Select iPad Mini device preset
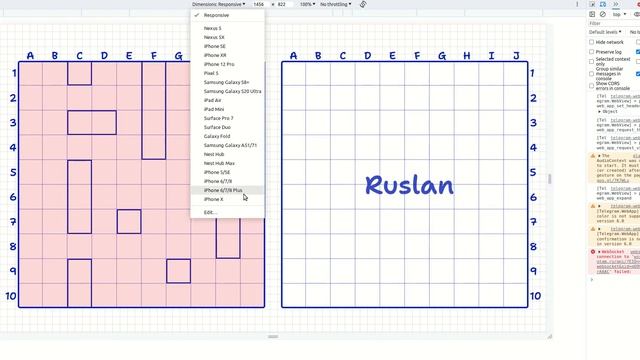This screenshot has width=640, height=360. (227, 109)
